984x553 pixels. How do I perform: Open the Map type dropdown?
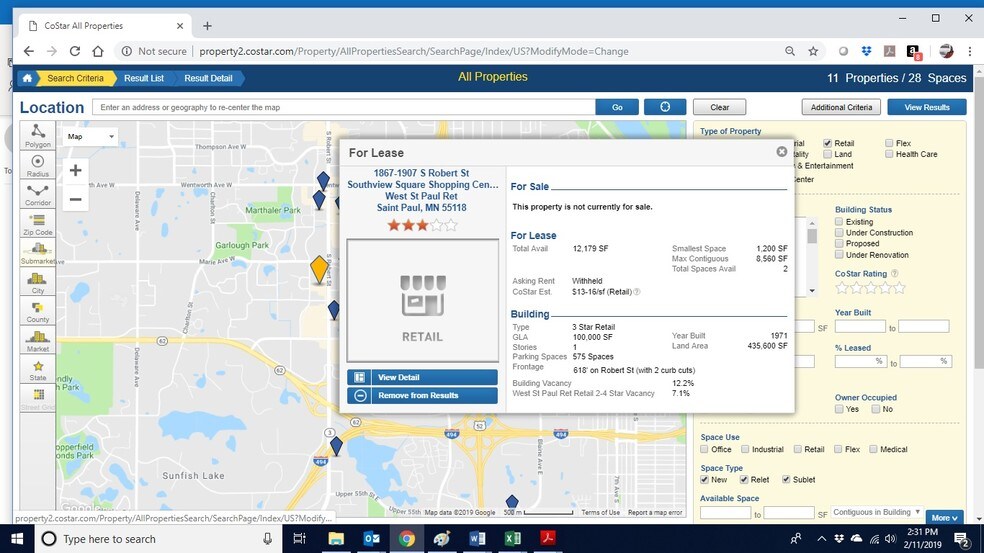pyautogui.click(x=90, y=136)
